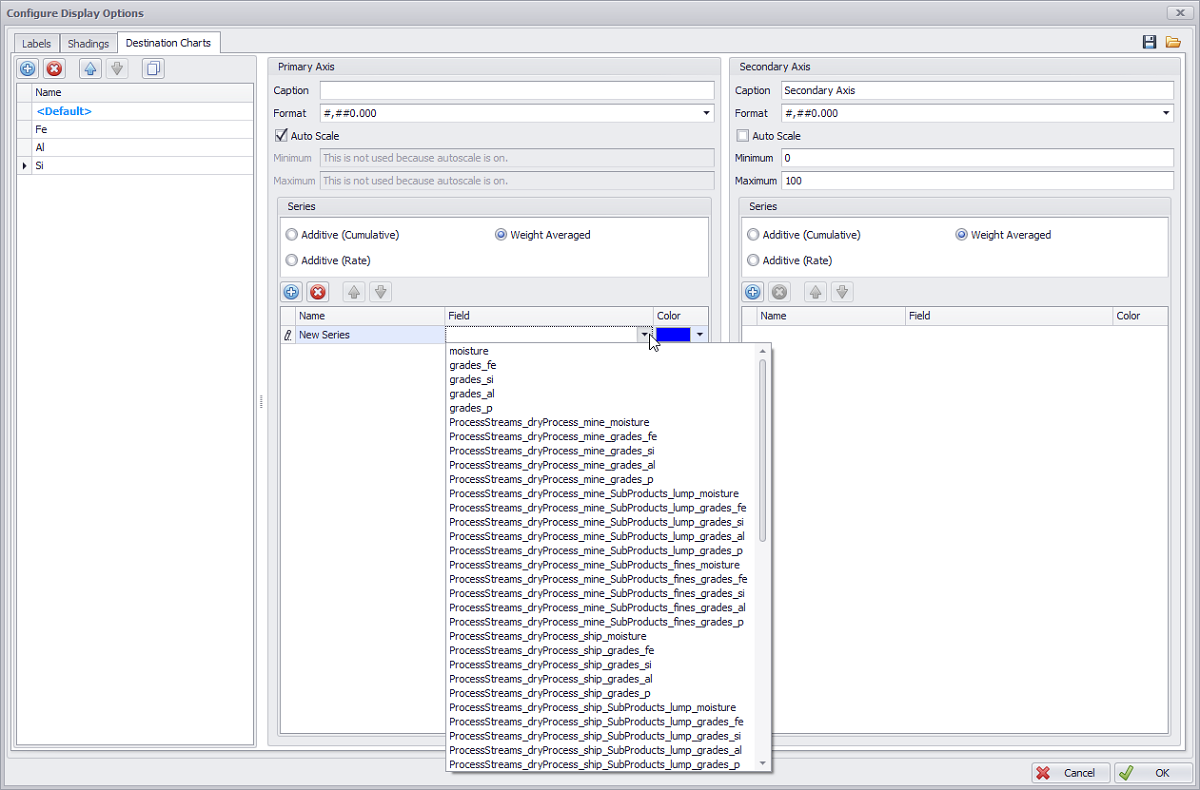The height and width of the screenshot is (790, 1200).
Task: Pick ProcessStreams_dryProcess_mine_SubProducts_fines_moisture field
Action: click(595, 565)
